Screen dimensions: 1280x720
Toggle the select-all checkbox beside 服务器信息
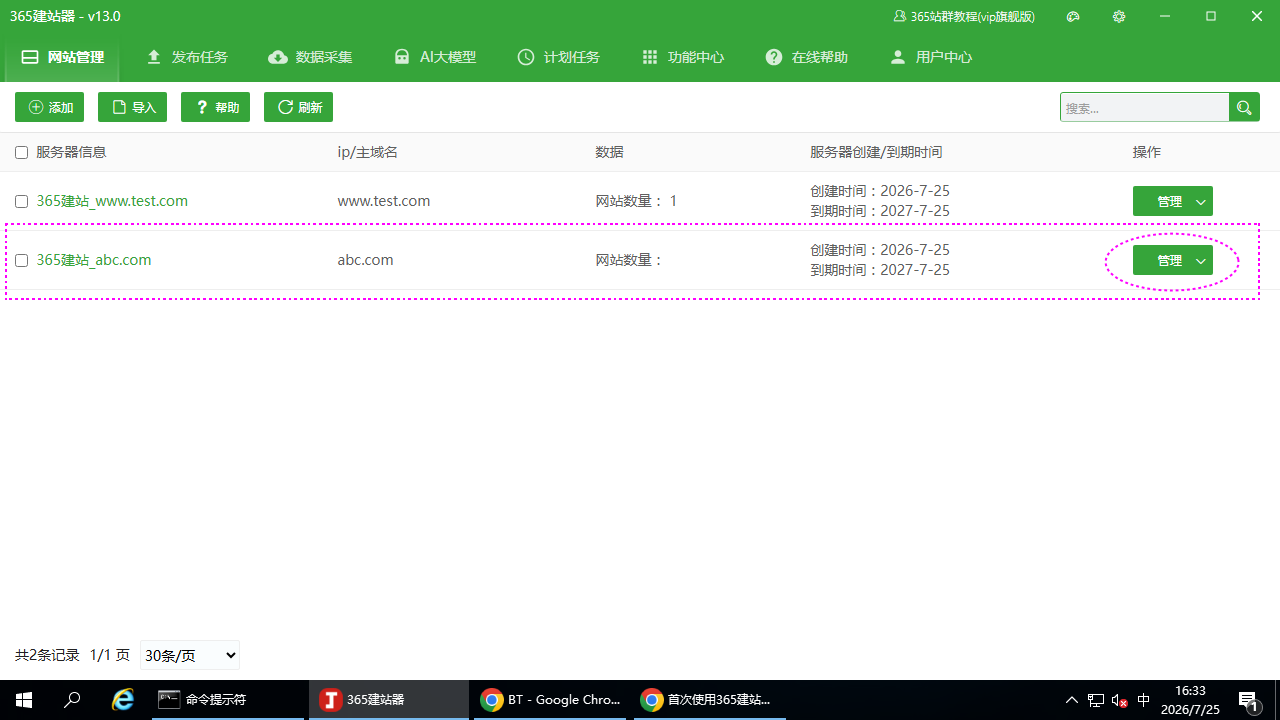point(22,153)
